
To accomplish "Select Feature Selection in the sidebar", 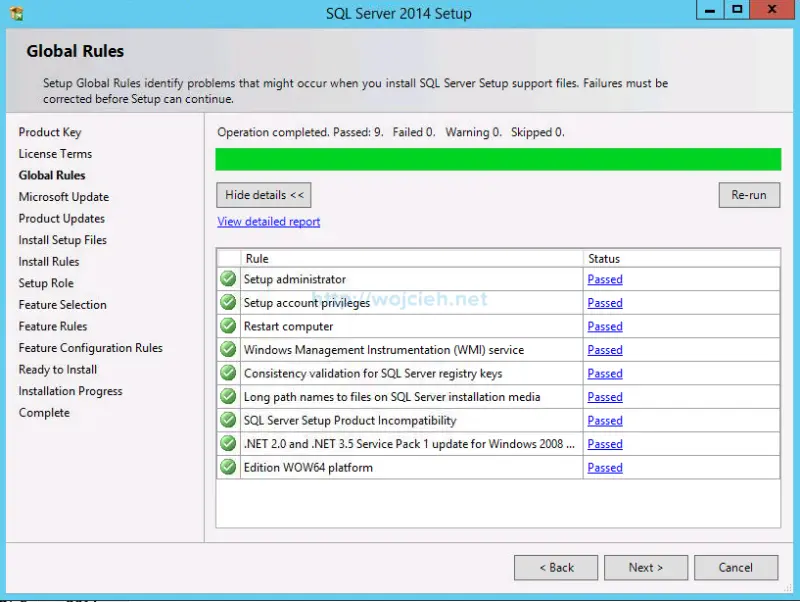I will (x=62, y=304).
